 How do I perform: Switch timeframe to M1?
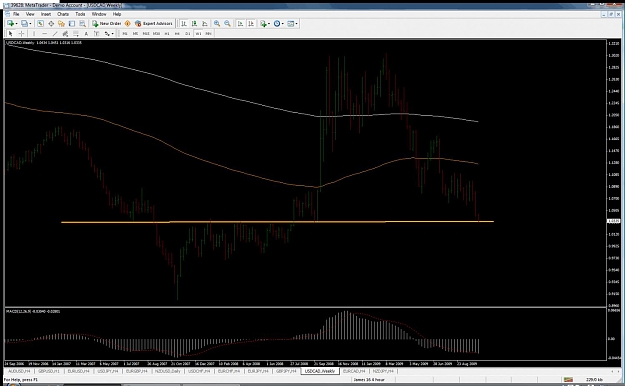tap(125, 33)
